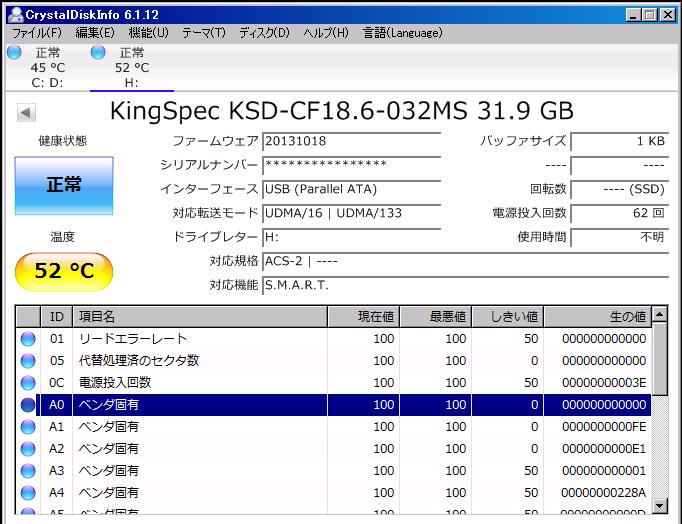Click the power on count 62 回 field

[620, 213]
